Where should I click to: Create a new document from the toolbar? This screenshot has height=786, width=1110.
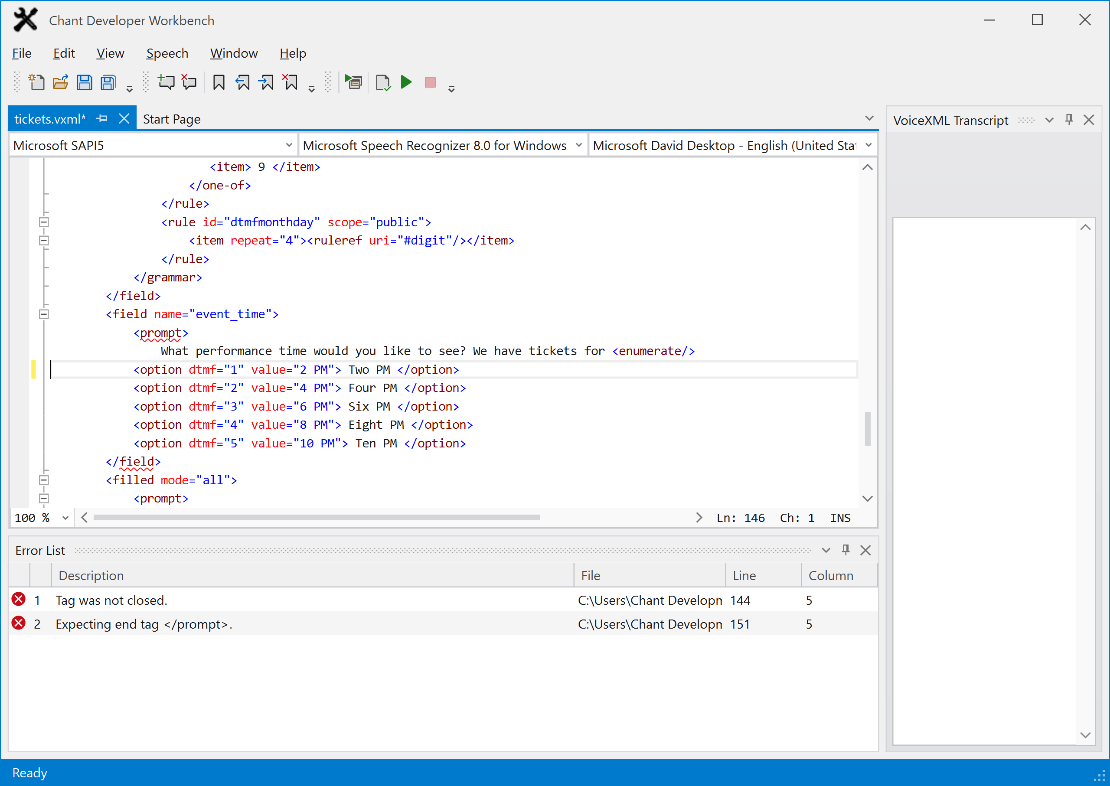coord(36,82)
